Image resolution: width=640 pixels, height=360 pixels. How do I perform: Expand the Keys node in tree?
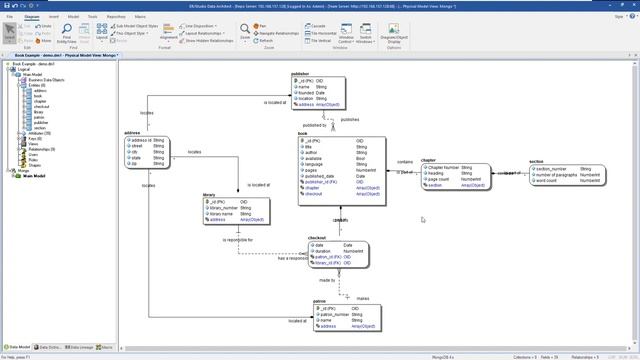(x=19, y=139)
